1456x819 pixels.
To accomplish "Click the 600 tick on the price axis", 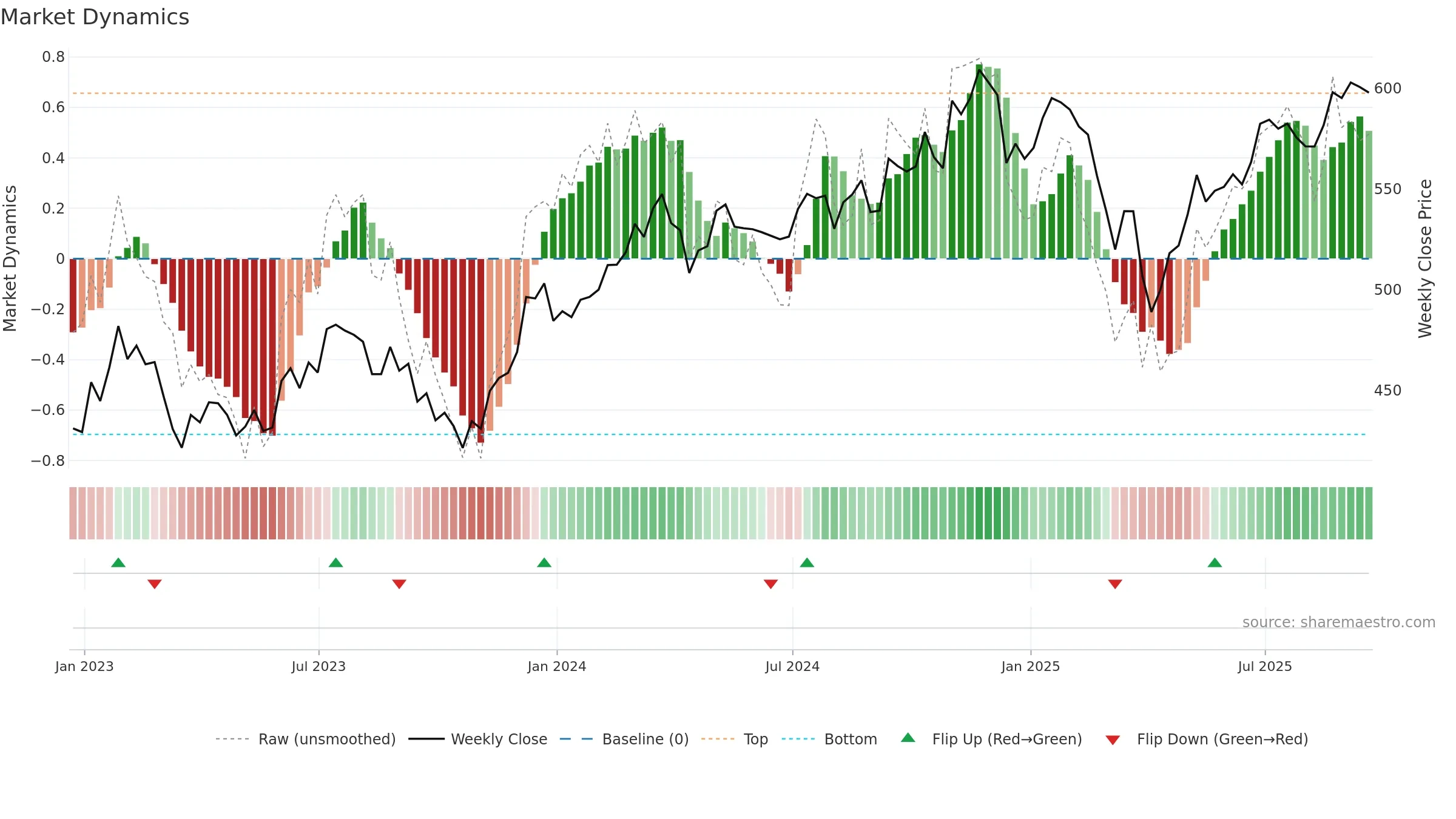I will (x=1388, y=89).
